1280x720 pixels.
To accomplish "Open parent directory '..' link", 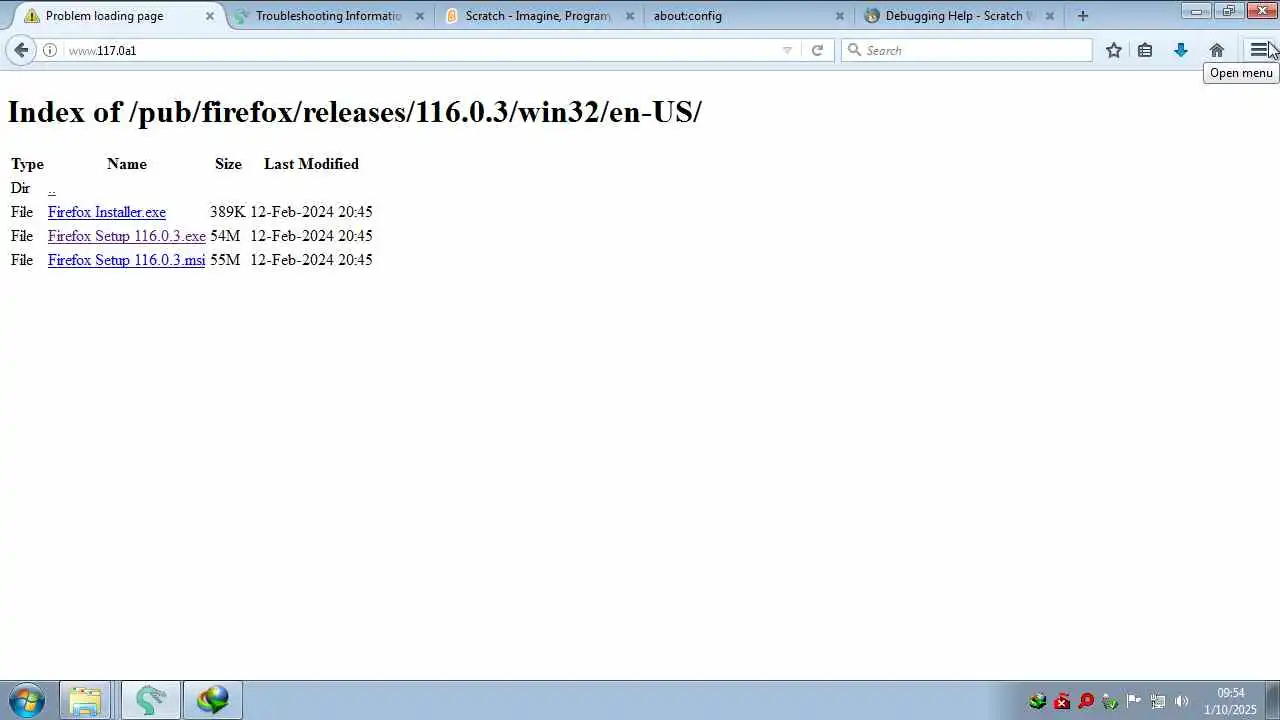I will click(52, 188).
